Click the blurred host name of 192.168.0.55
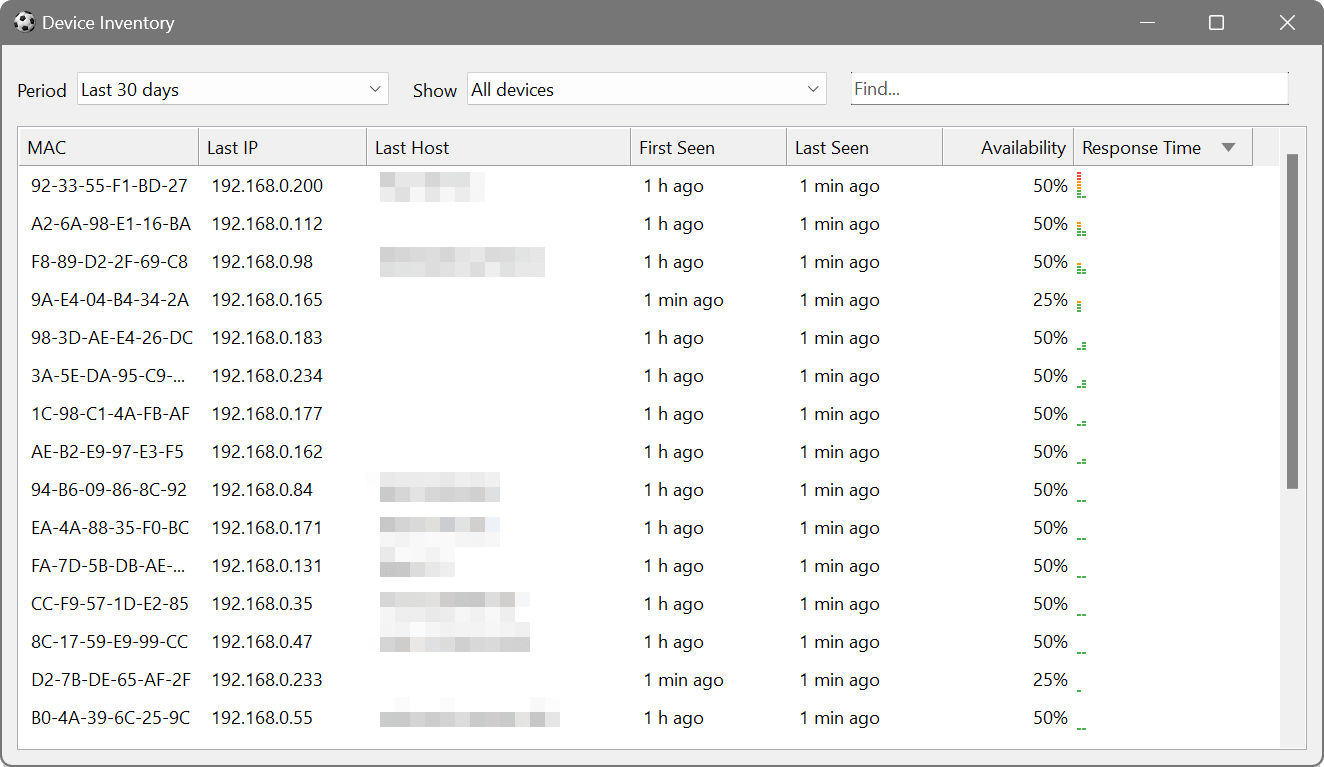The height and width of the screenshot is (767, 1324). point(469,718)
